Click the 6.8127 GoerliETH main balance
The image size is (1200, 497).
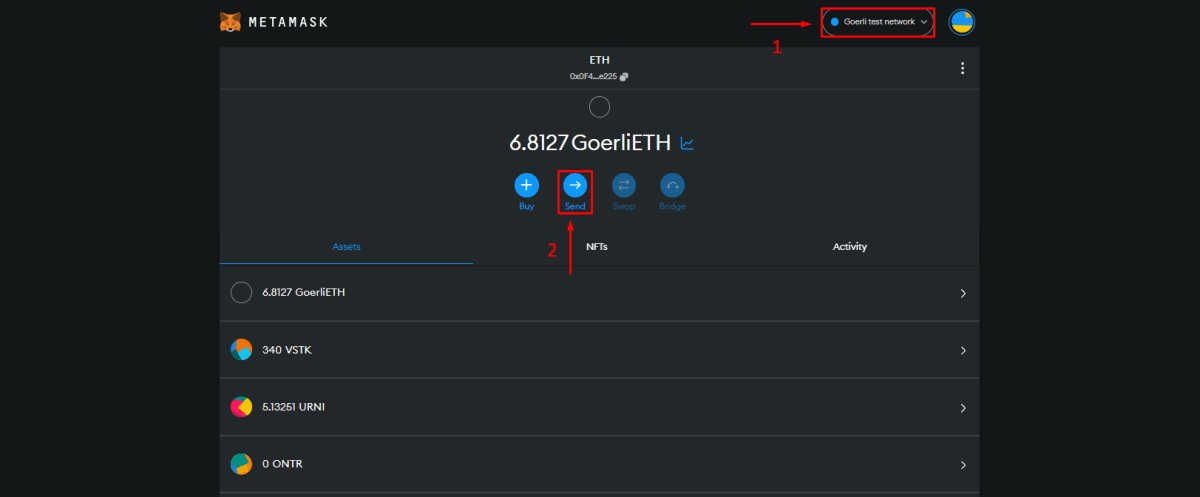(x=590, y=143)
